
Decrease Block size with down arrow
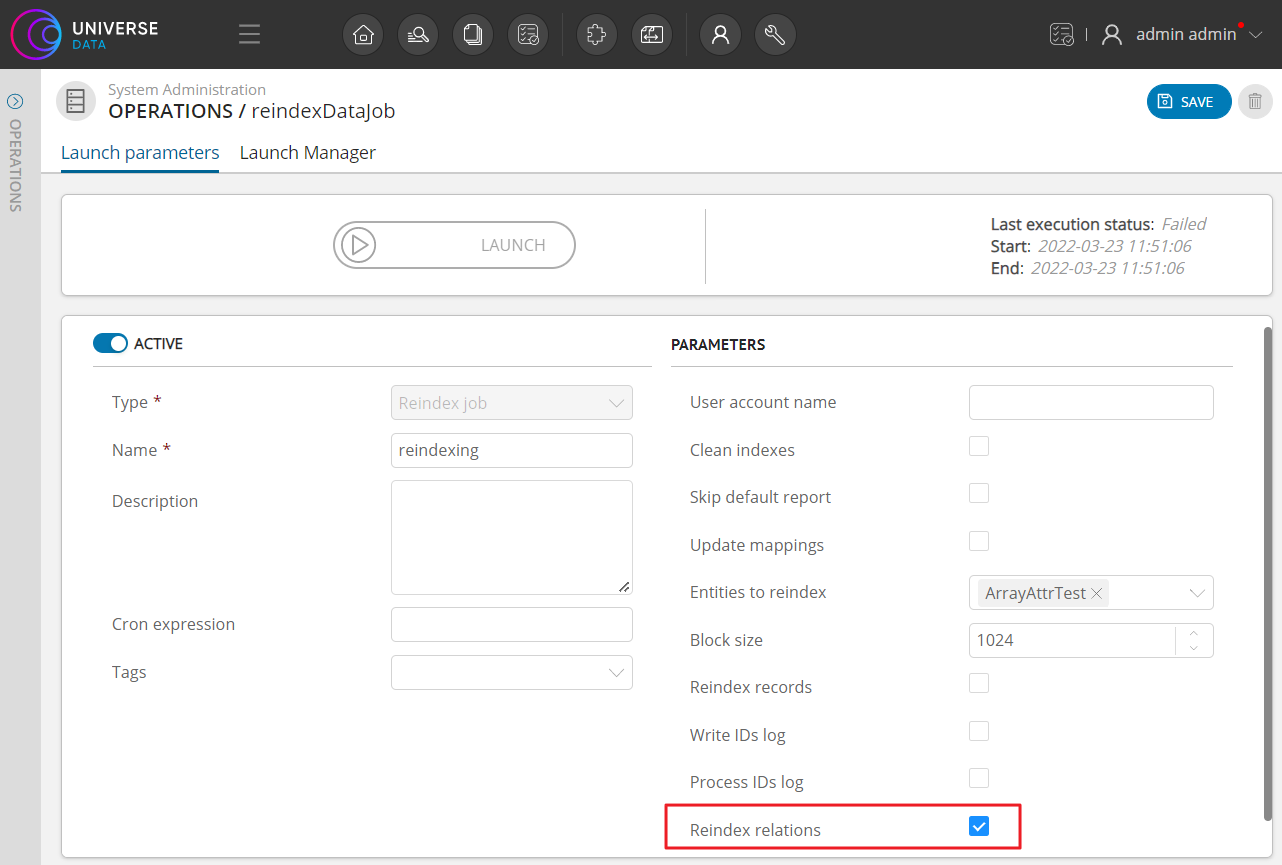click(x=1194, y=648)
